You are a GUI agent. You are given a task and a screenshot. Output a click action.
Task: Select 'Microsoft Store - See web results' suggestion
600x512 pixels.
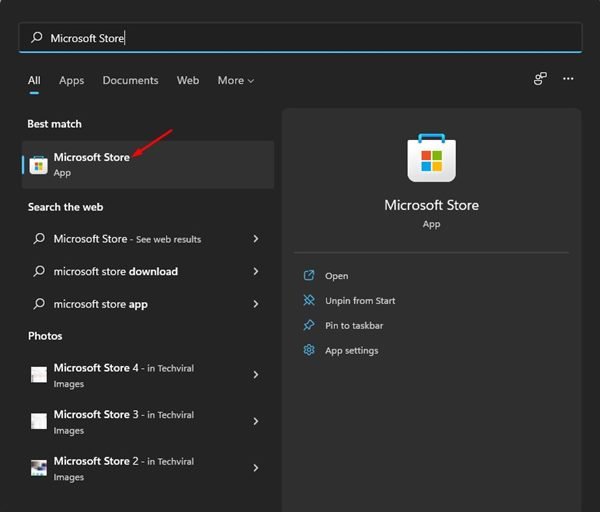click(x=148, y=239)
